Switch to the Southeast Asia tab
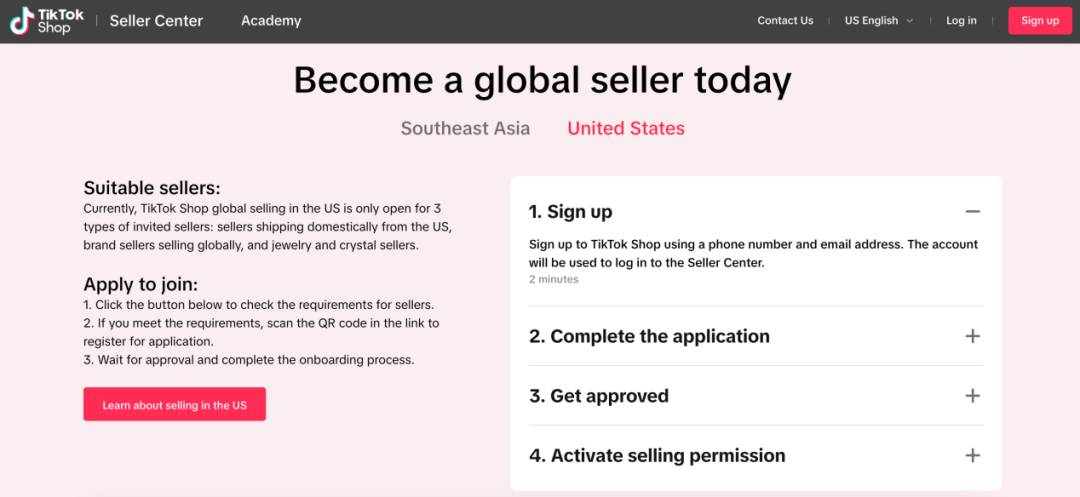The height and width of the screenshot is (497, 1080). 465,128
